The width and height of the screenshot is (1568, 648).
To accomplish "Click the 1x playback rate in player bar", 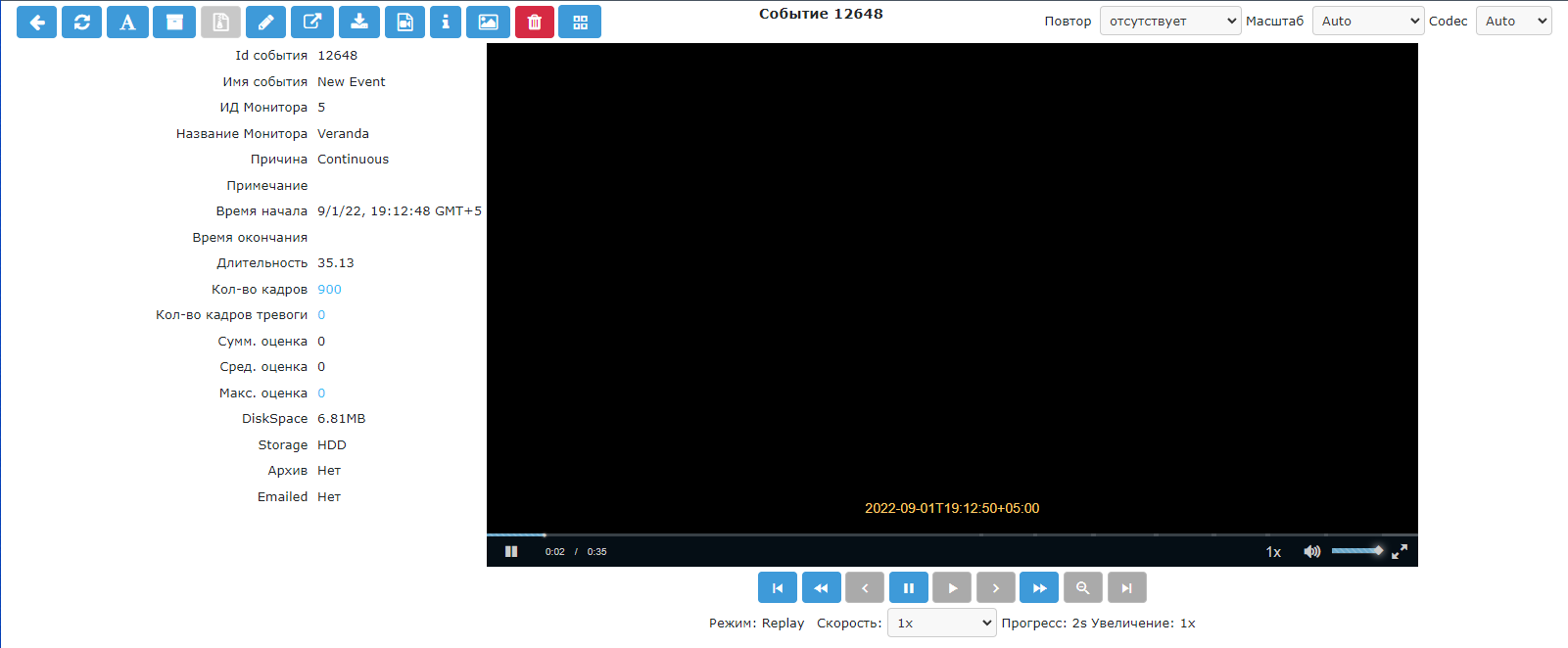I will pyautogui.click(x=1273, y=552).
